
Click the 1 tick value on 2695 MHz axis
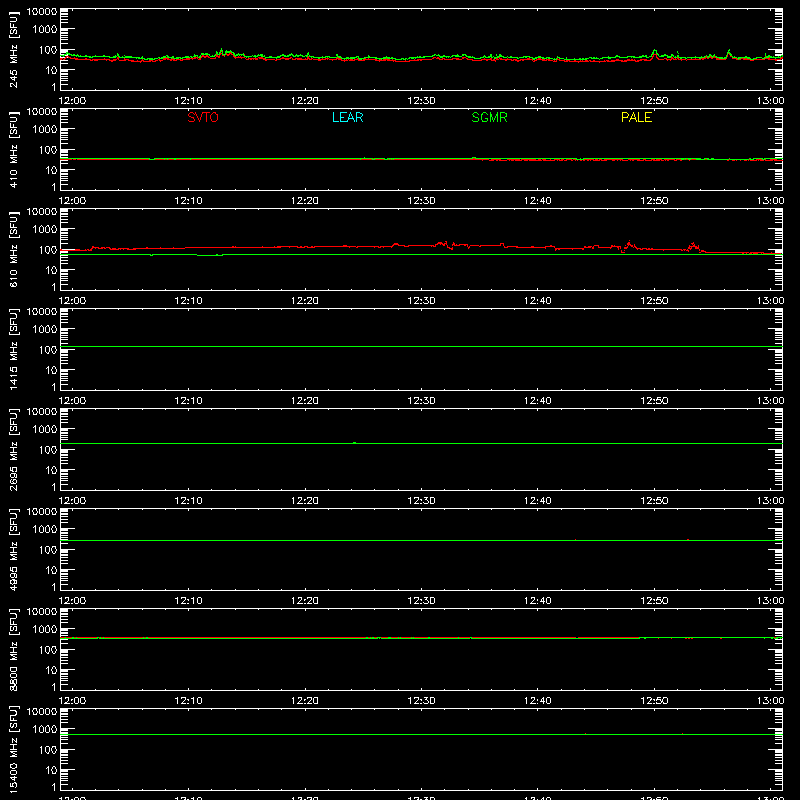(x=54, y=487)
